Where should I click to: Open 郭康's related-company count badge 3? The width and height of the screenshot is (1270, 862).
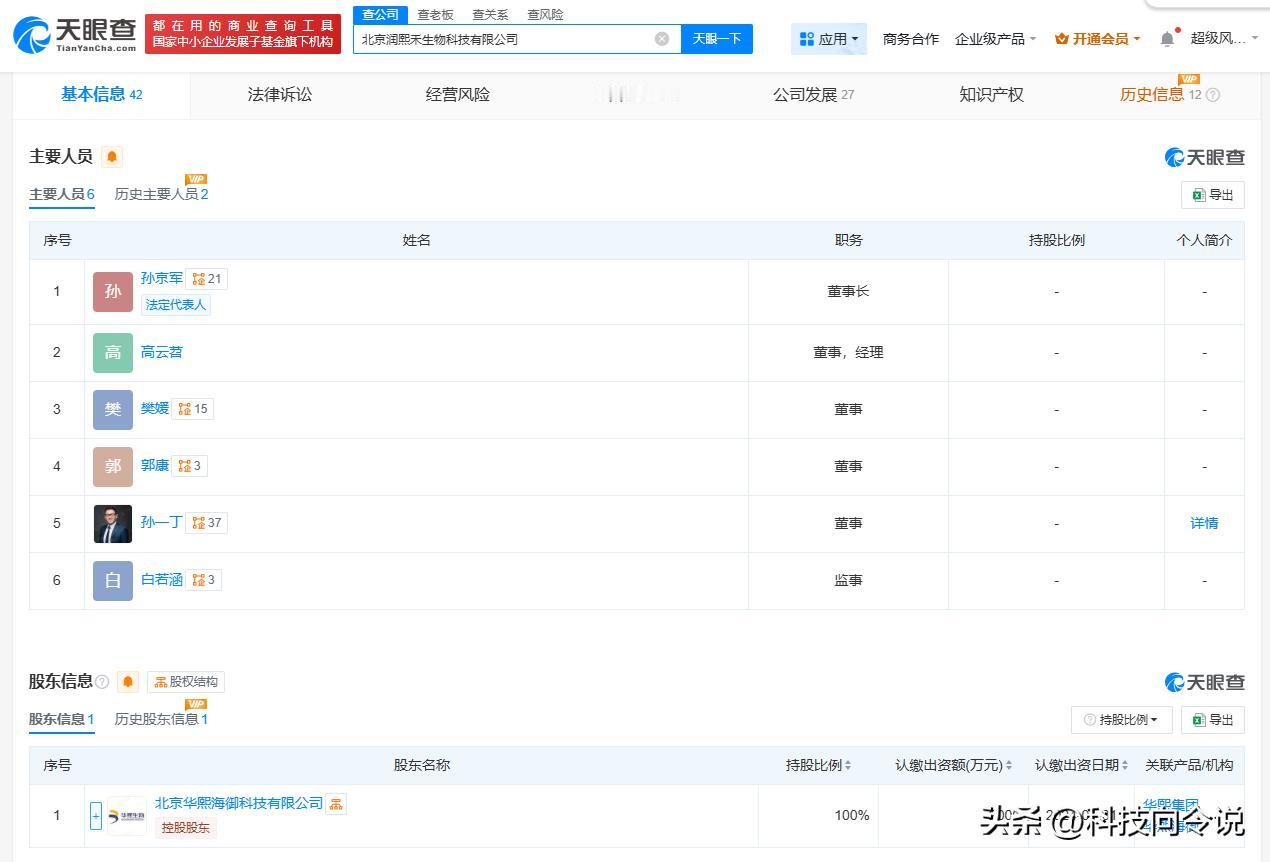pos(189,466)
